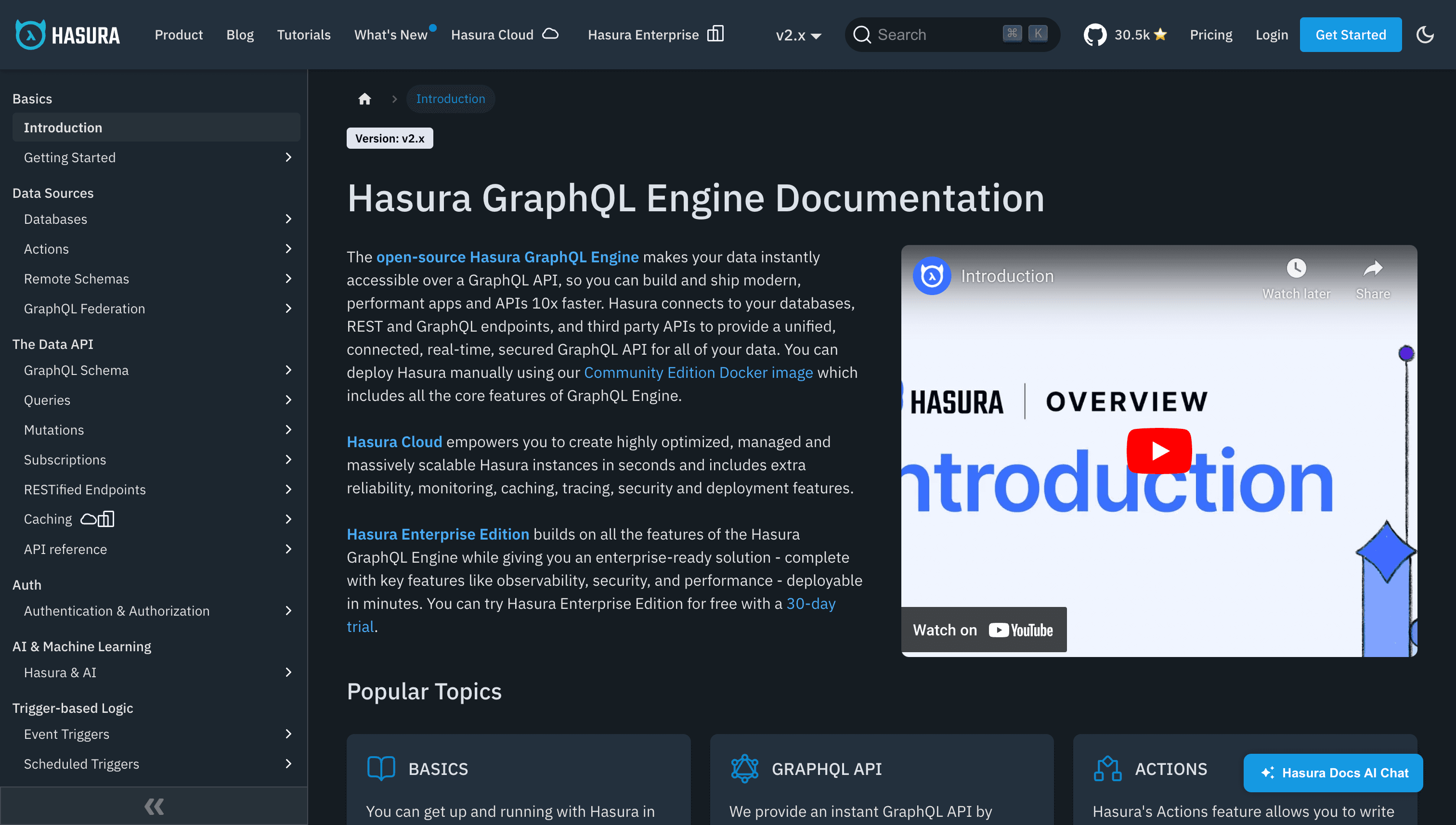Expand Authentication & Authorization item
The width and height of the screenshot is (1456, 825).
(x=288, y=610)
